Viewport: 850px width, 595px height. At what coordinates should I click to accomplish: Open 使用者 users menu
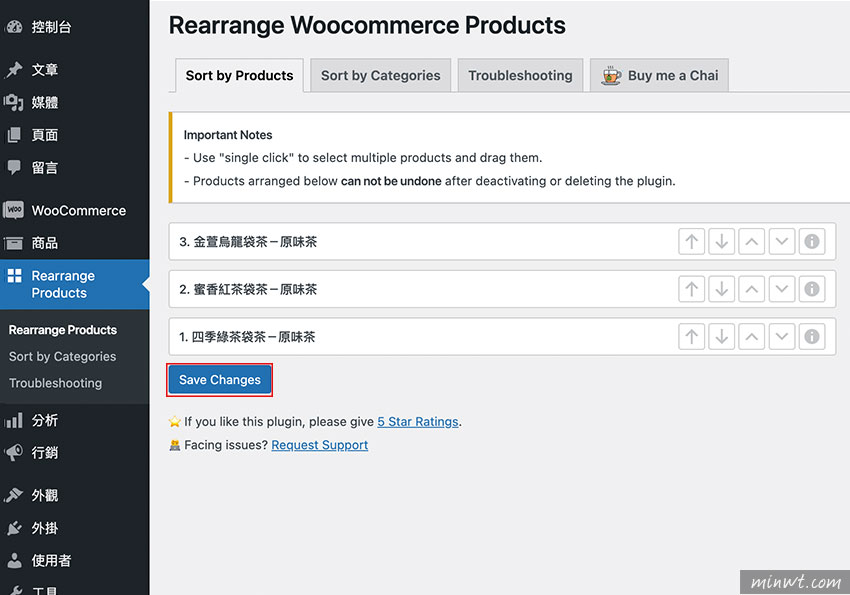(74, 560)
